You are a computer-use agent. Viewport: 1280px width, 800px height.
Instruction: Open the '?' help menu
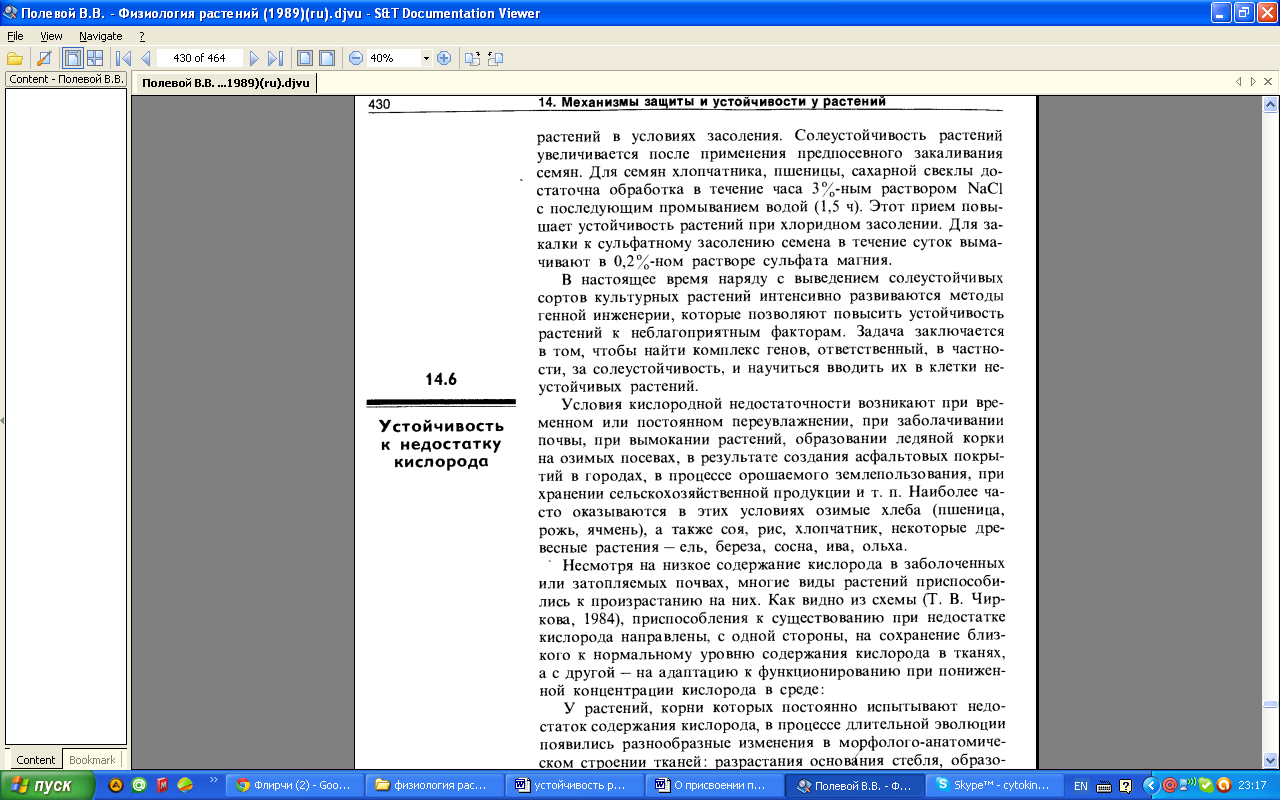point(142,36)
